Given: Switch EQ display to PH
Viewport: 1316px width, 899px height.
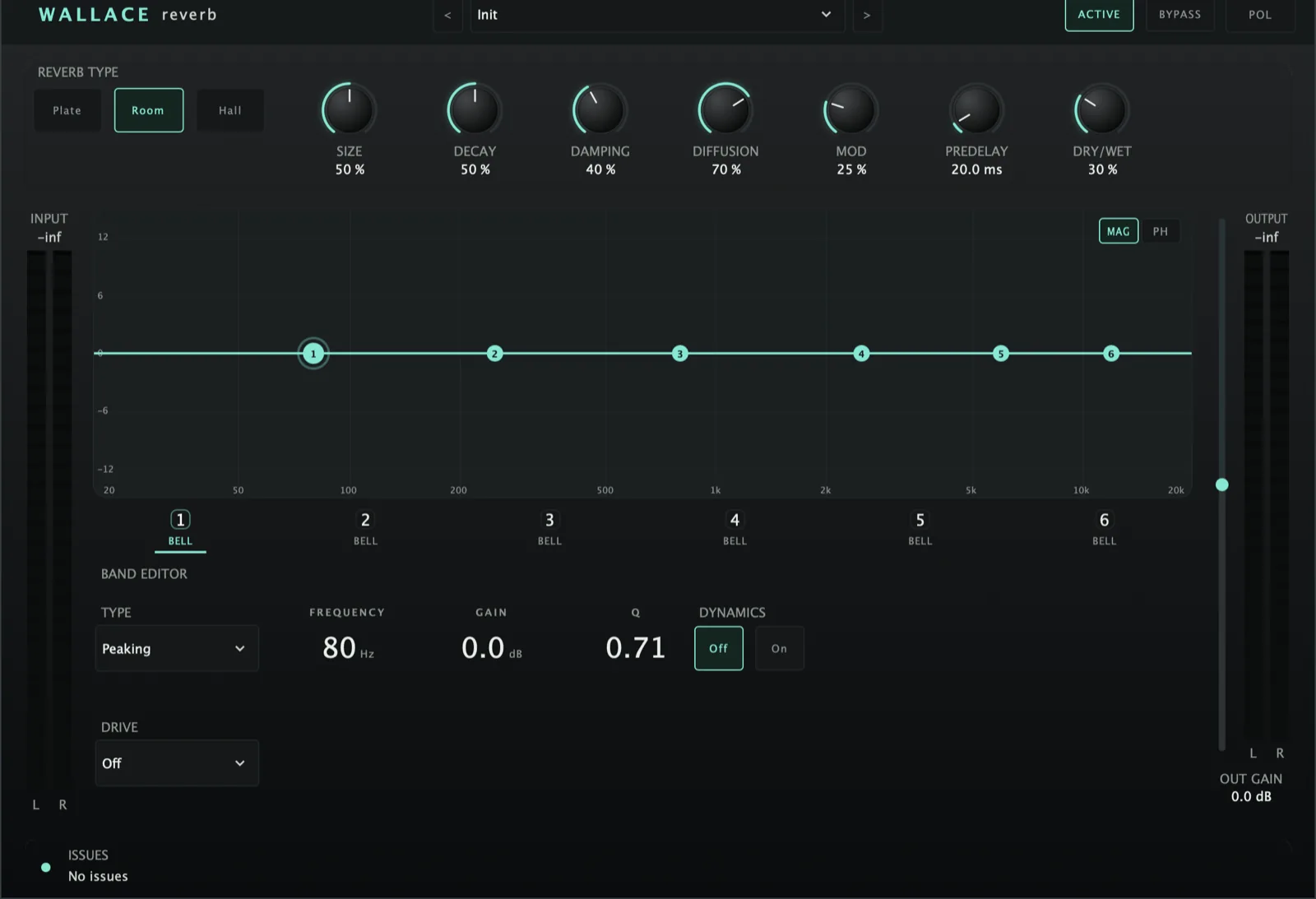Looking at the screenshot, I should click(1161, 231).
